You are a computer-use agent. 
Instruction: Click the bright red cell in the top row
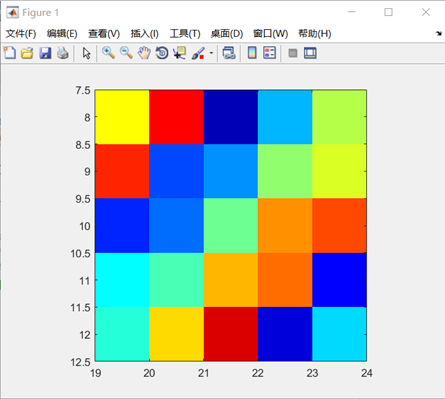[176, 117]
